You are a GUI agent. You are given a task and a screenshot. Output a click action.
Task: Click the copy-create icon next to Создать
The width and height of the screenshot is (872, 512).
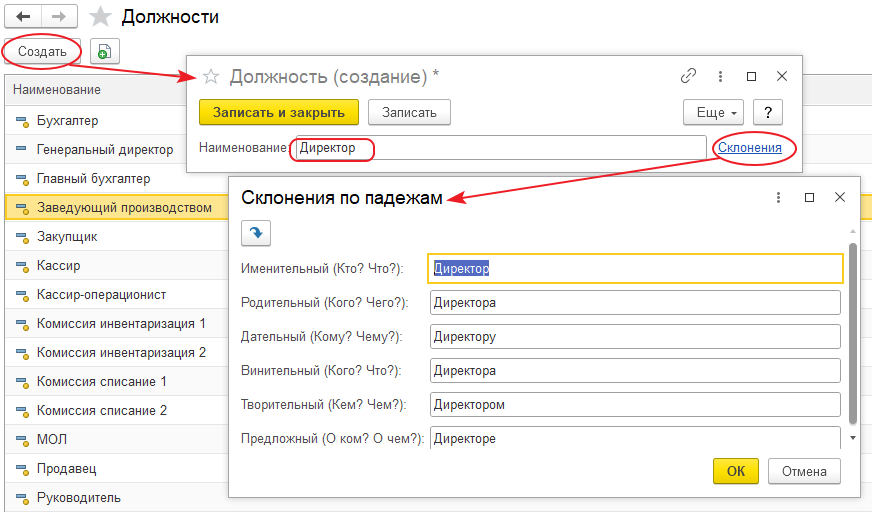tap(104, 51)
